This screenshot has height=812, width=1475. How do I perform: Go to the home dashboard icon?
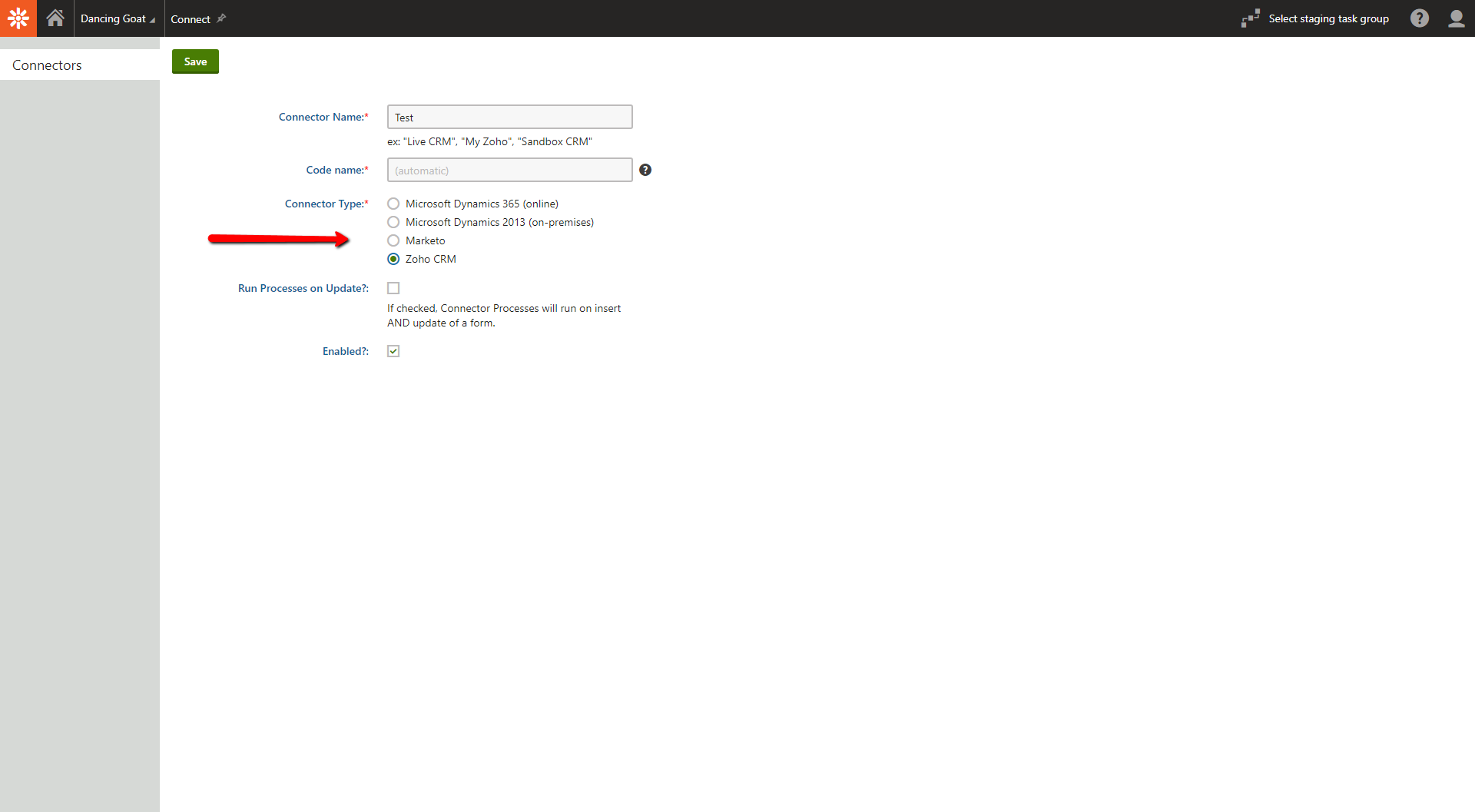coord(55,18)
